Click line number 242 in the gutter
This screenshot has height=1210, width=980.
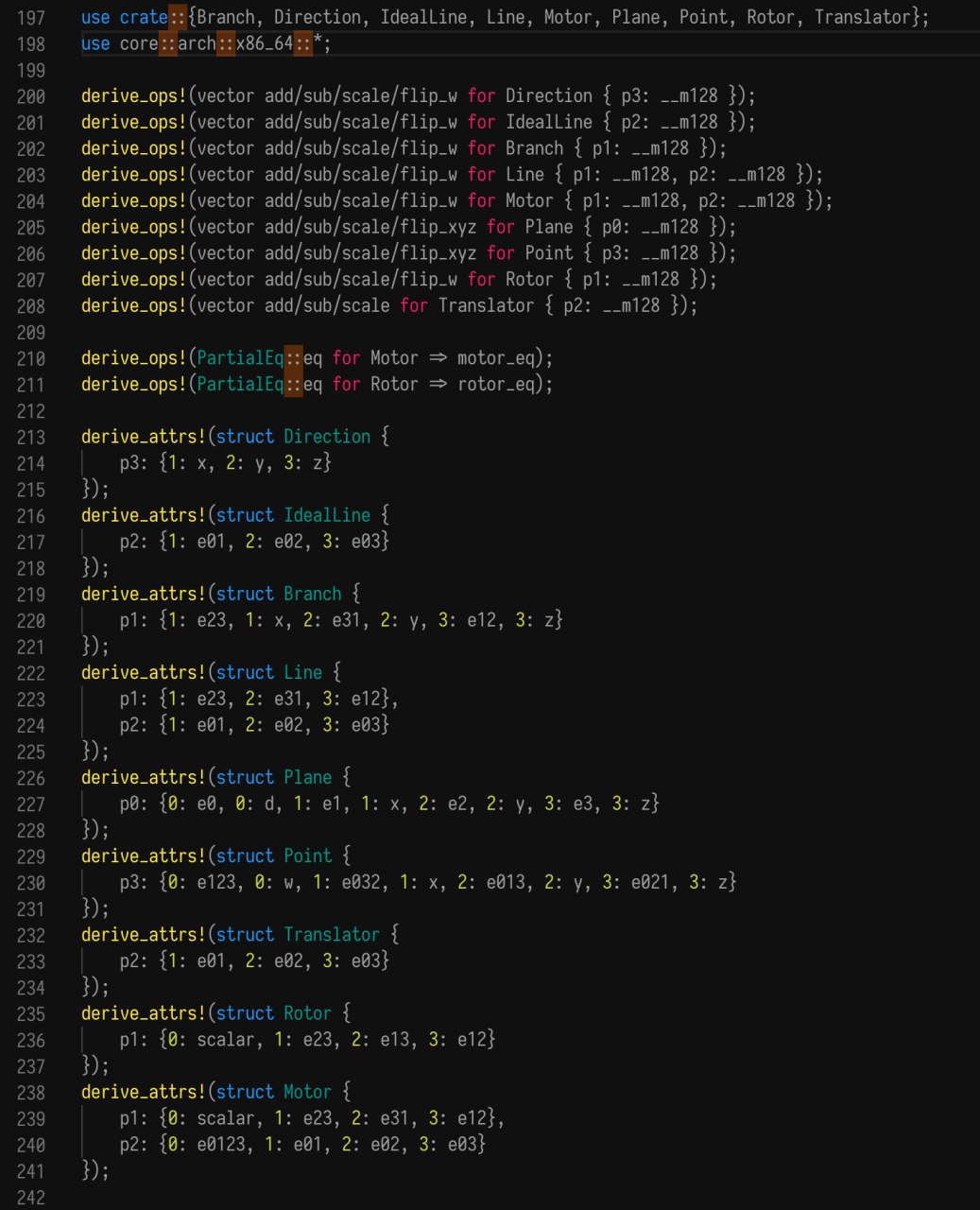31,1198
